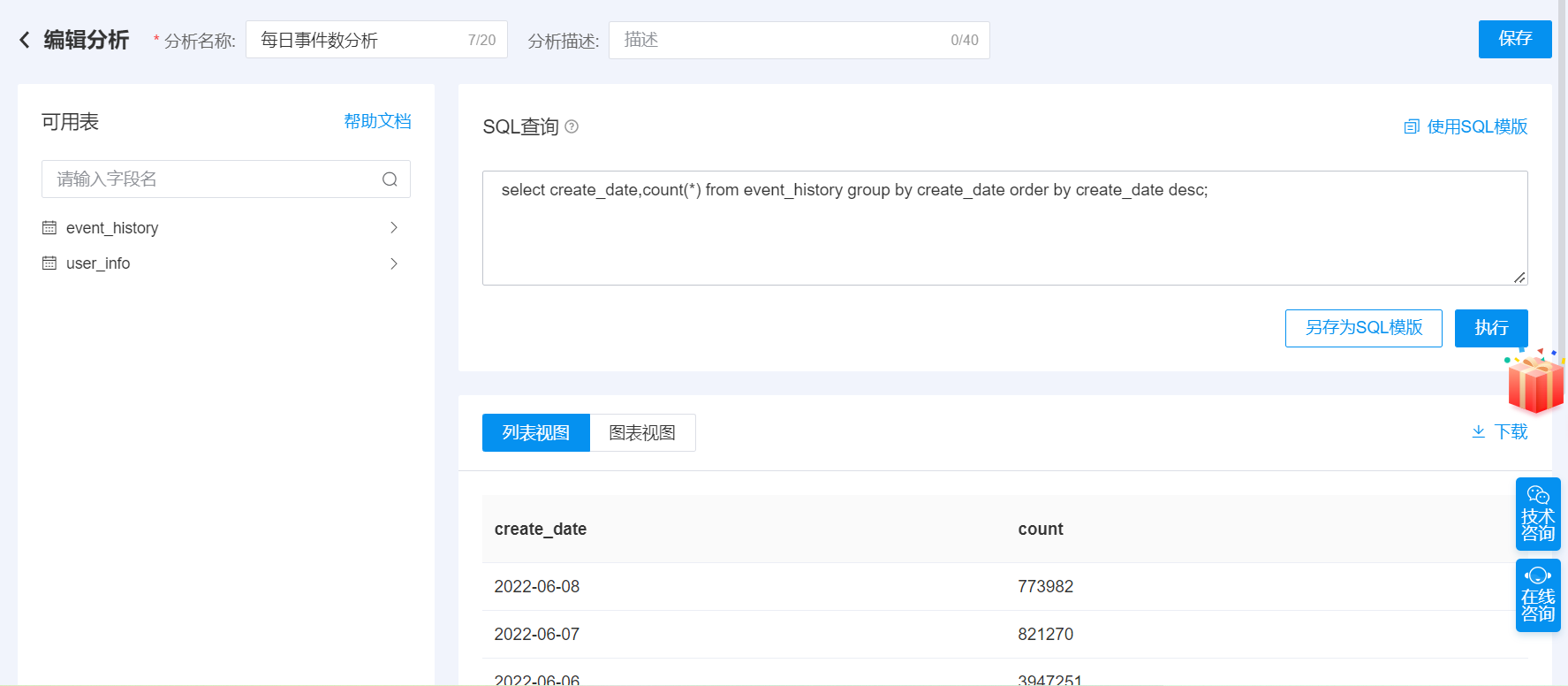Click the 保存 button

1515,39
